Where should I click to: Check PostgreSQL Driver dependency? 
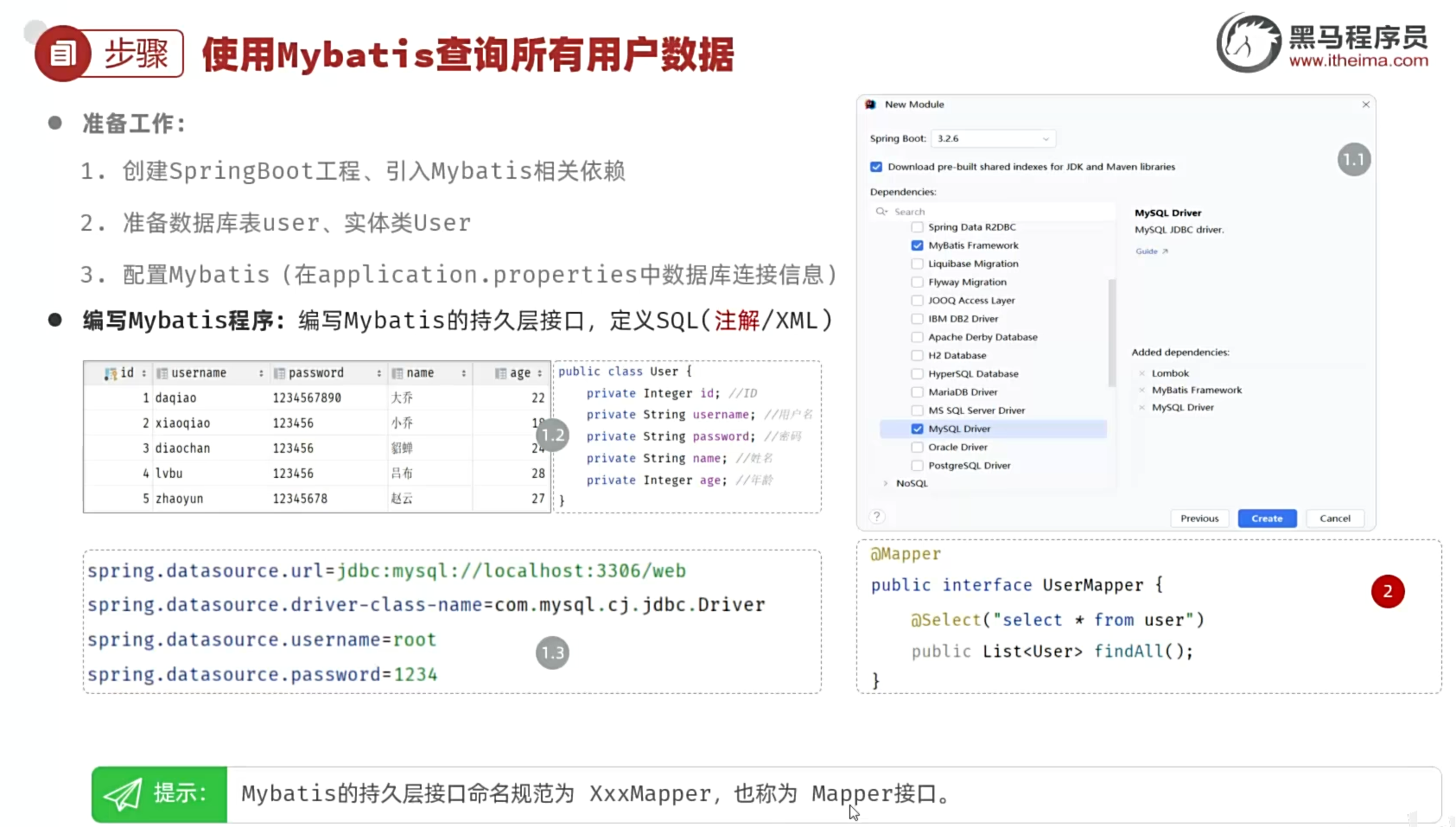[x=918, y=466]
